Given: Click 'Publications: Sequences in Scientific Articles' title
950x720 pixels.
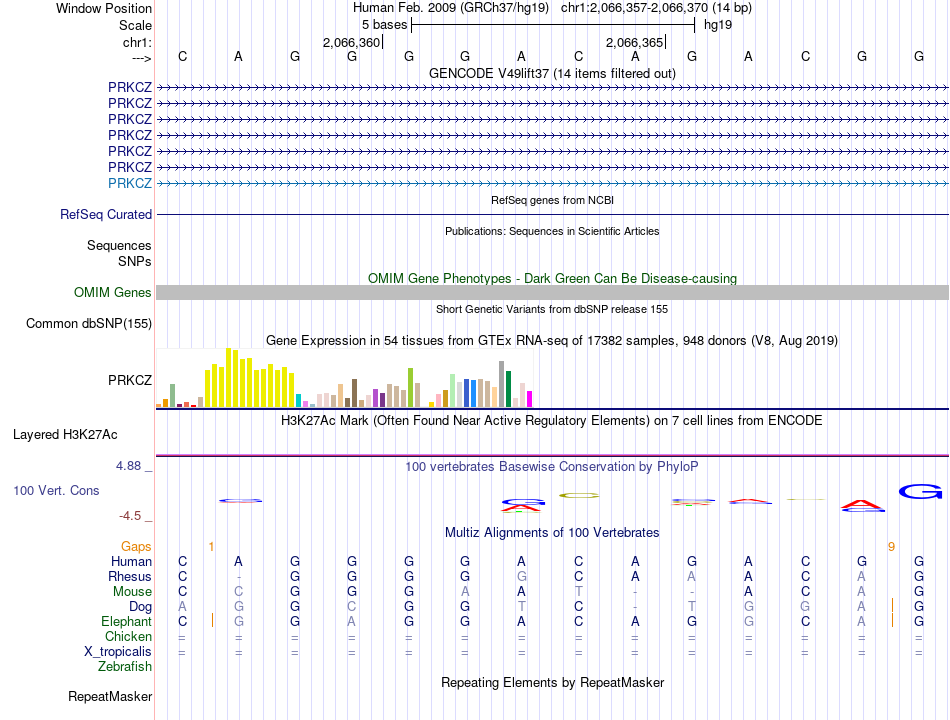Looking at the screenshot, I should click(x=552, y=231).
